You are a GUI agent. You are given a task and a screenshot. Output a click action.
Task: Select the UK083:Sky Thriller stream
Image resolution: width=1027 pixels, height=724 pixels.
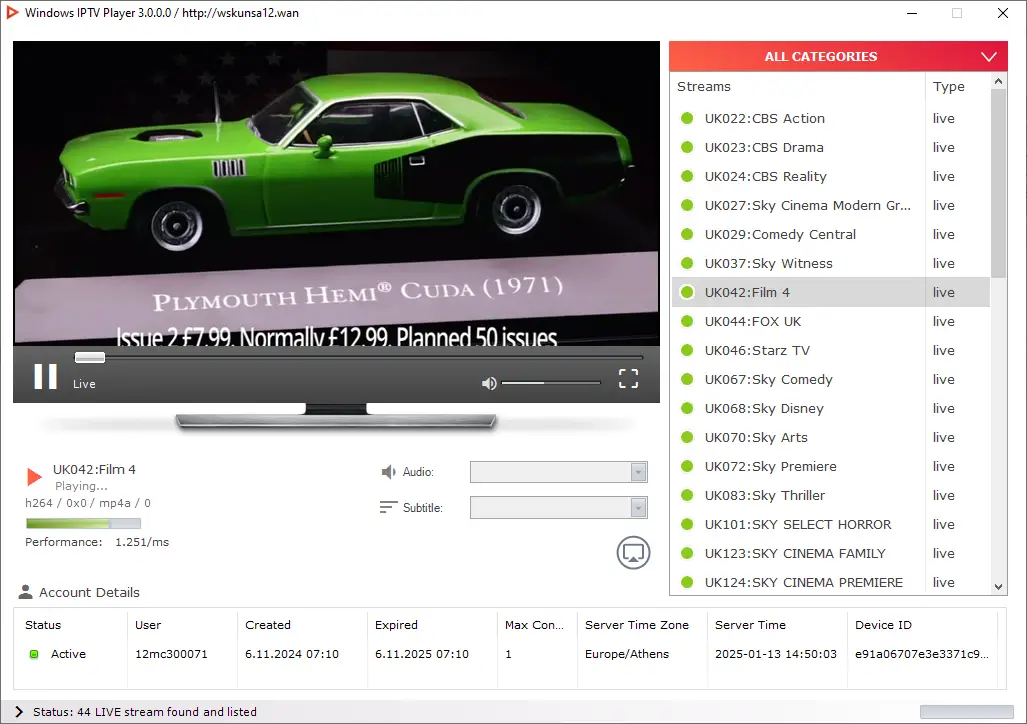click(x=831, y=495)
